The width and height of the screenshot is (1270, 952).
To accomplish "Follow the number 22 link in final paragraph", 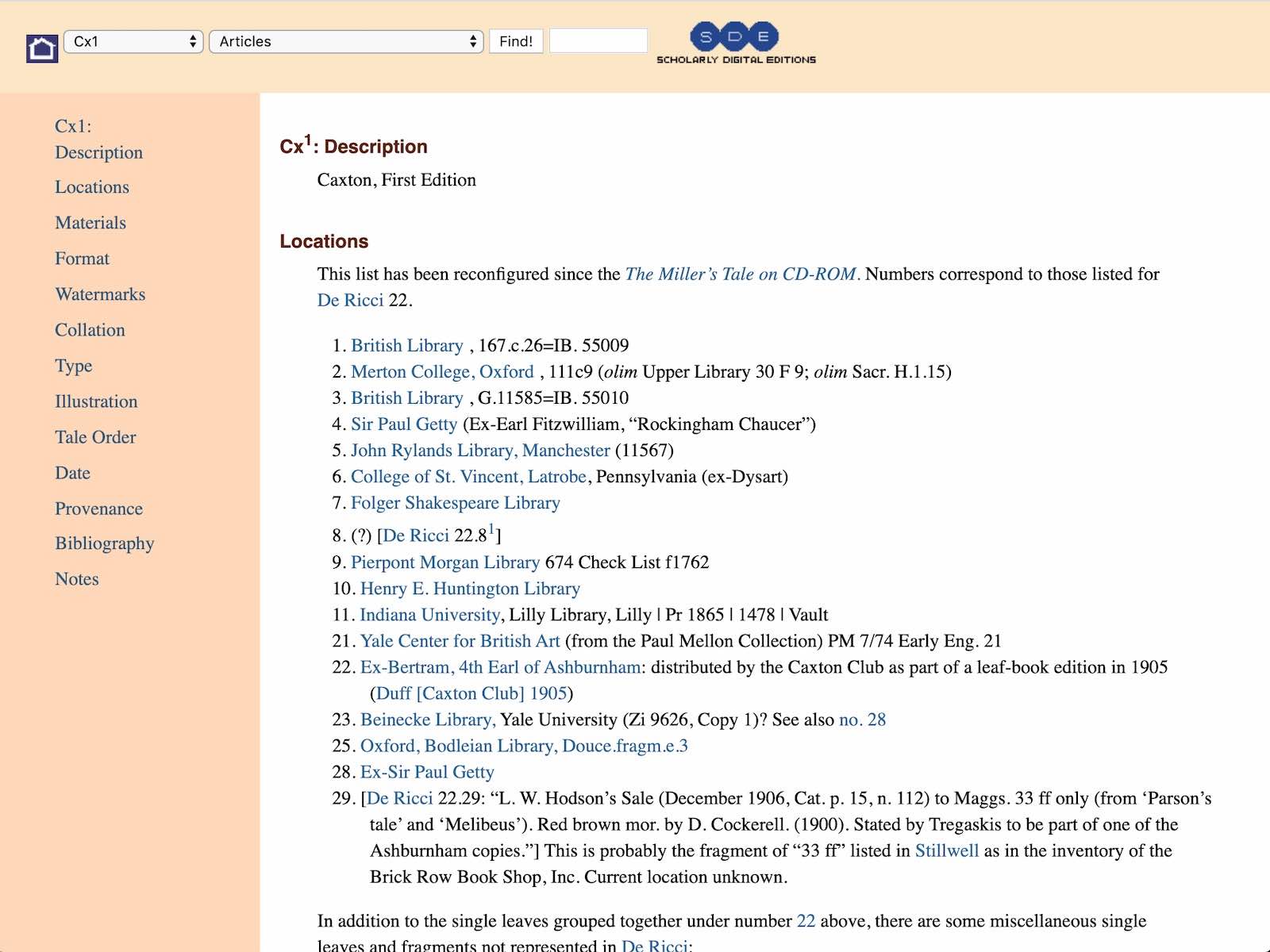I will pyautogui.click(x=806, y=920).
